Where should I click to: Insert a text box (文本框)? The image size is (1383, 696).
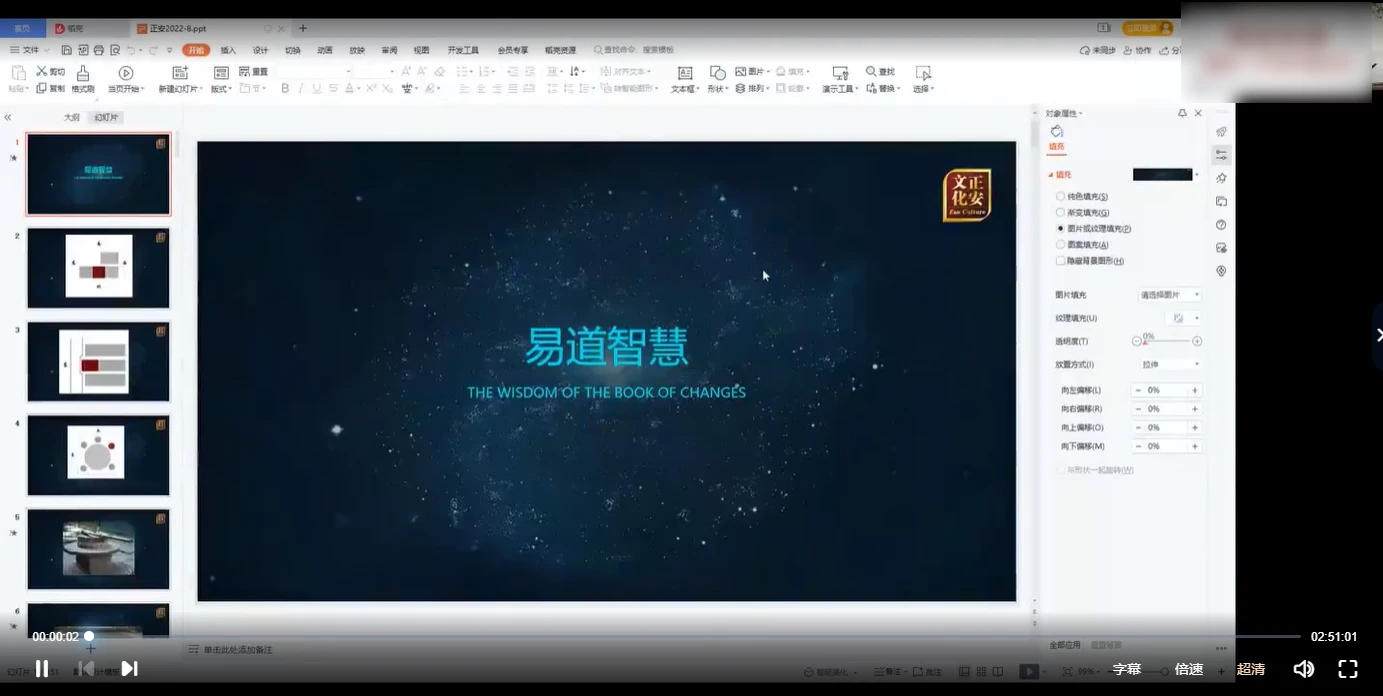tap(685, 80)
